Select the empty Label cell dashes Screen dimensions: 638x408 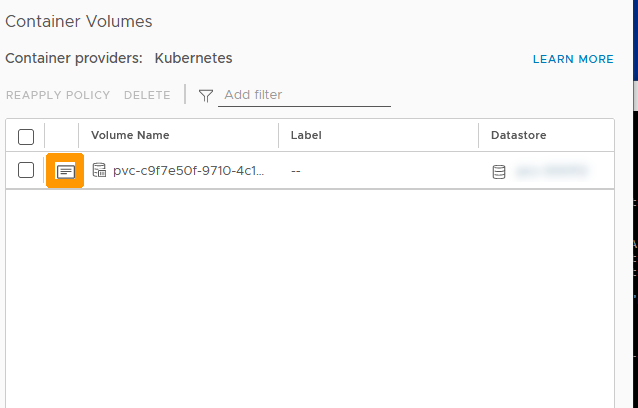tap(296, 171)
